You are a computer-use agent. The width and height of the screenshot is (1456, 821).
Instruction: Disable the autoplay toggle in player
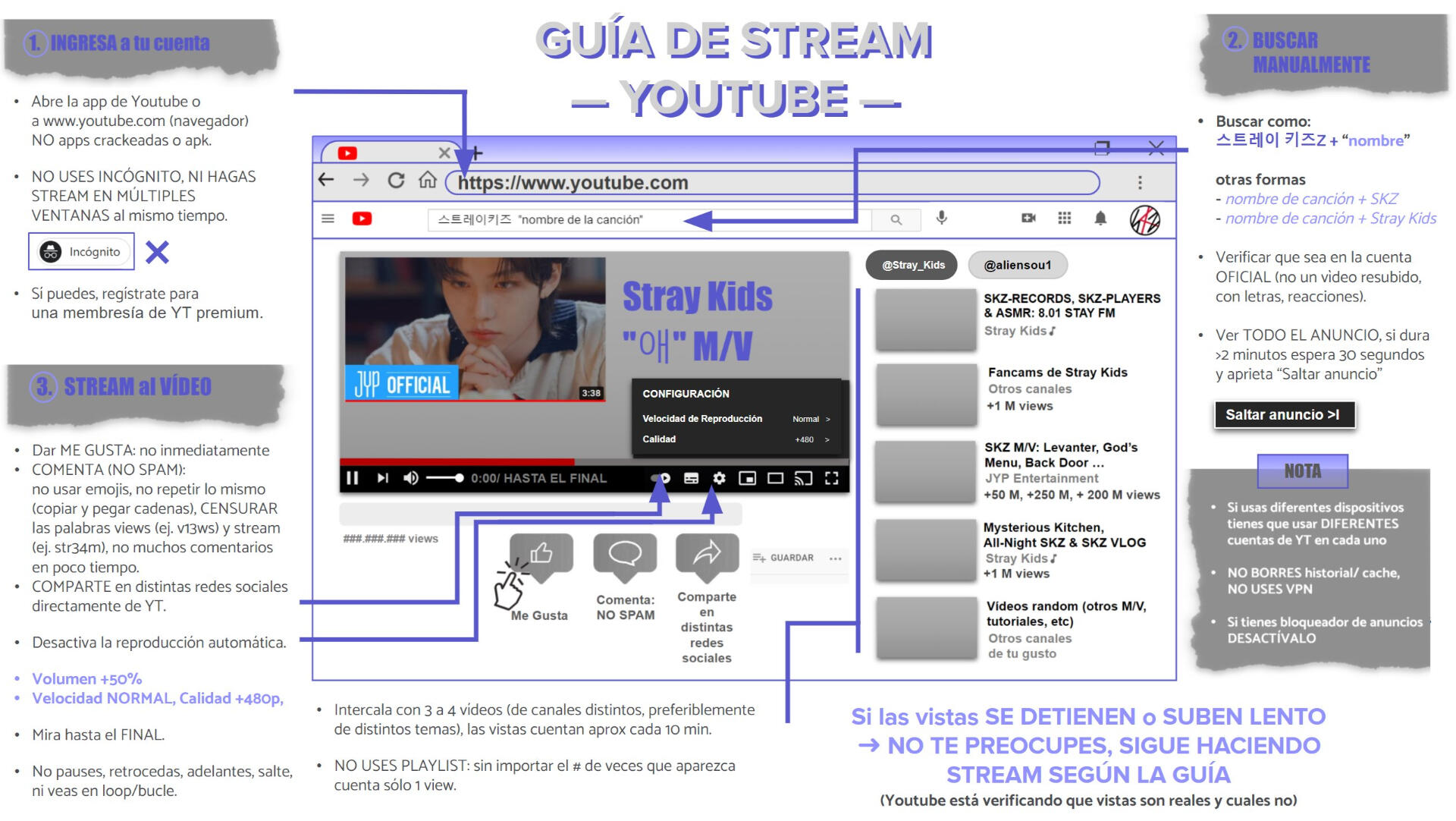tap(661, 478)
